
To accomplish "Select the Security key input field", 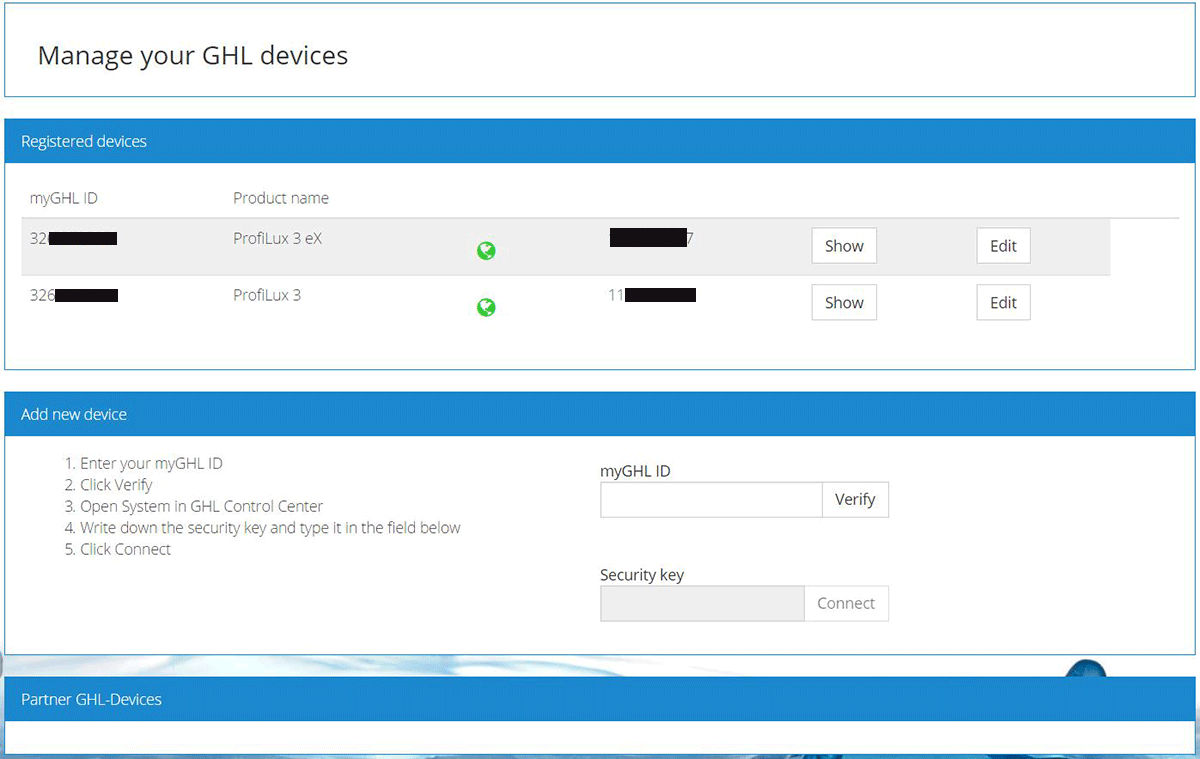I will click(x=702, y=604).
